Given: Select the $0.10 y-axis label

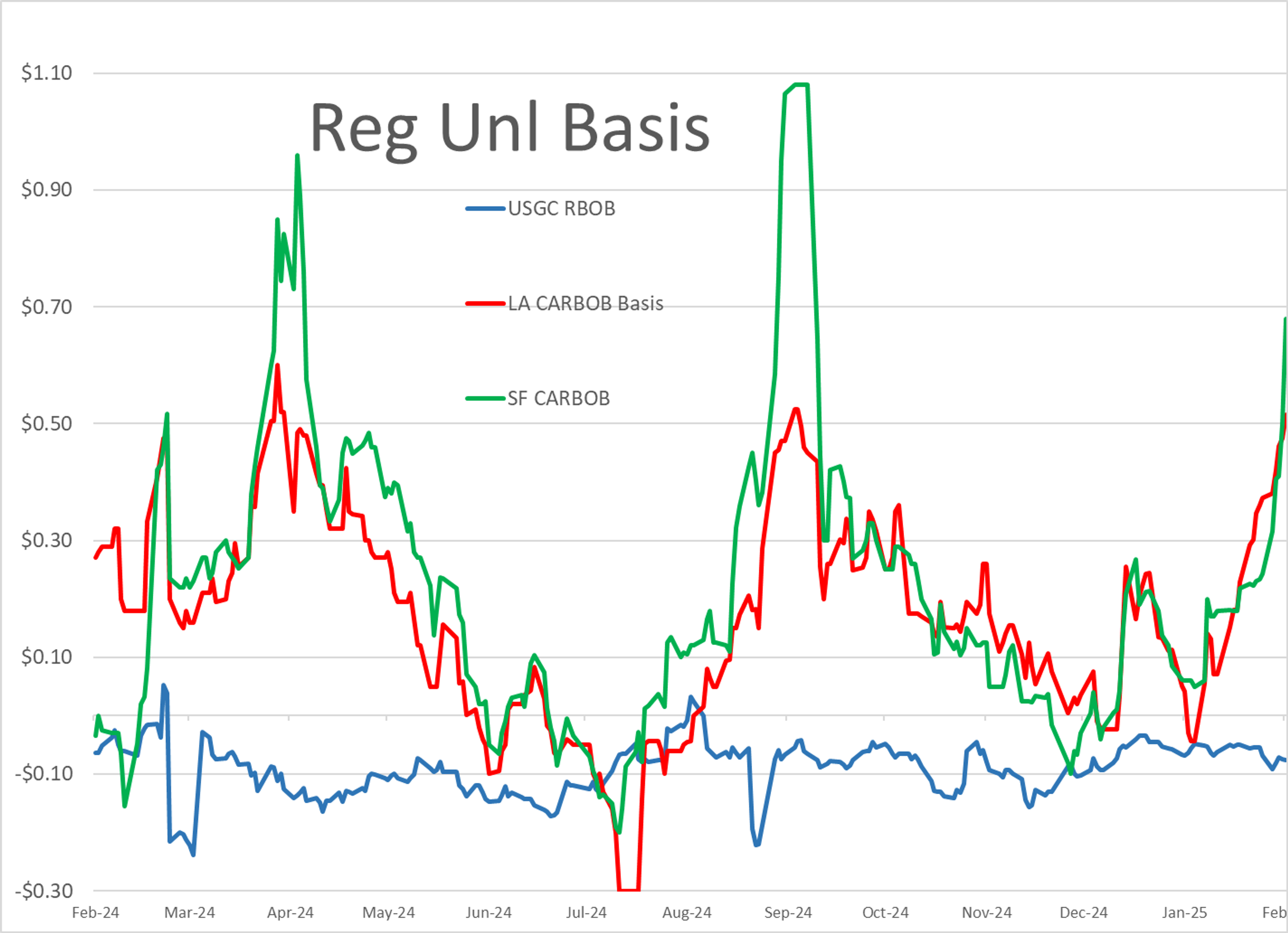Looking at the screenshot, I should (x=47, y=657).
